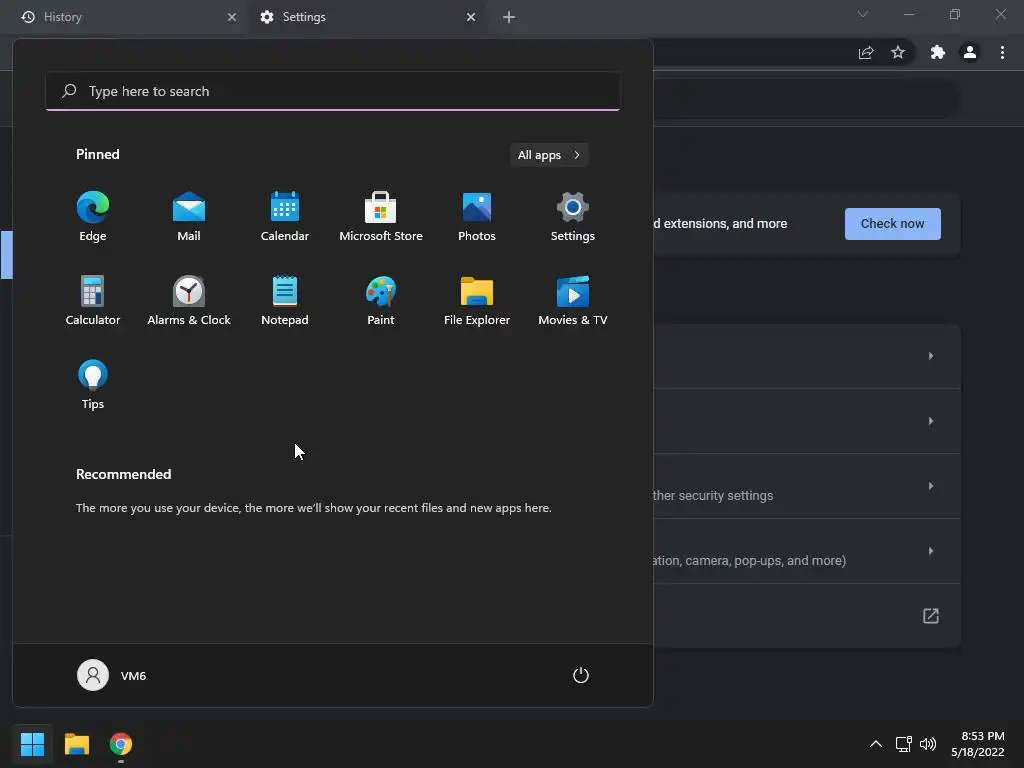Bookmark this page with star icon
This screenshot has height=768, width=1024.
coord(898,53)
